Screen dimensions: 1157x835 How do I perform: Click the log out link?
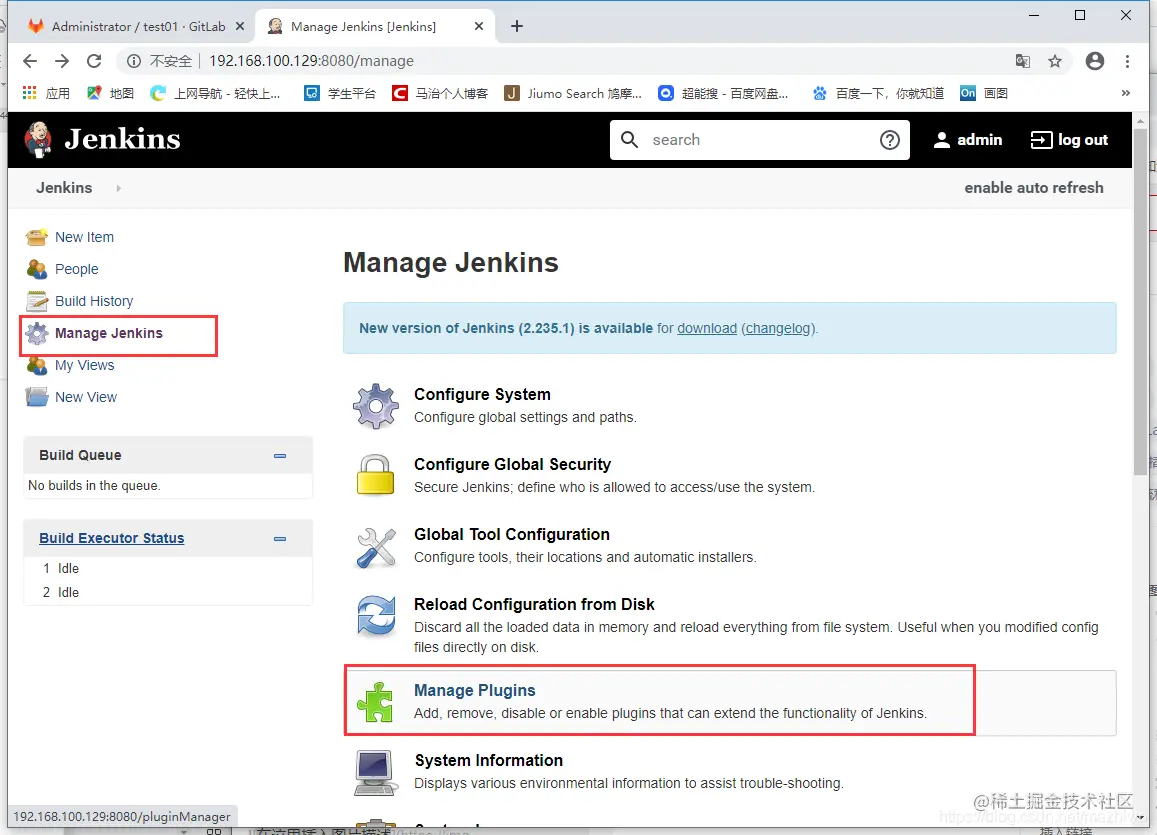point(1069,140)
